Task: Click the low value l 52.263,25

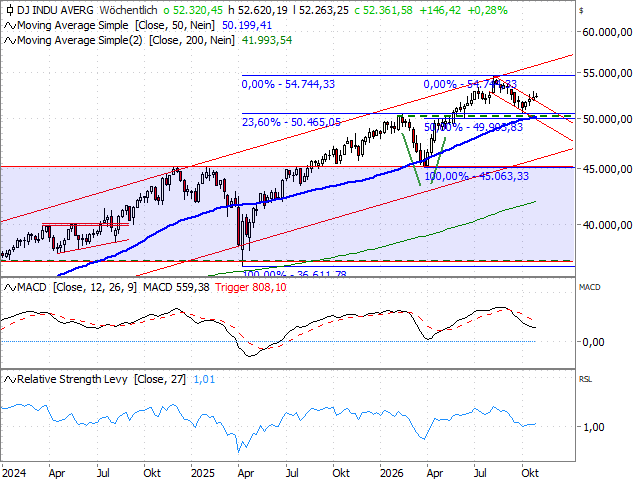Action: tap(321, 10)
